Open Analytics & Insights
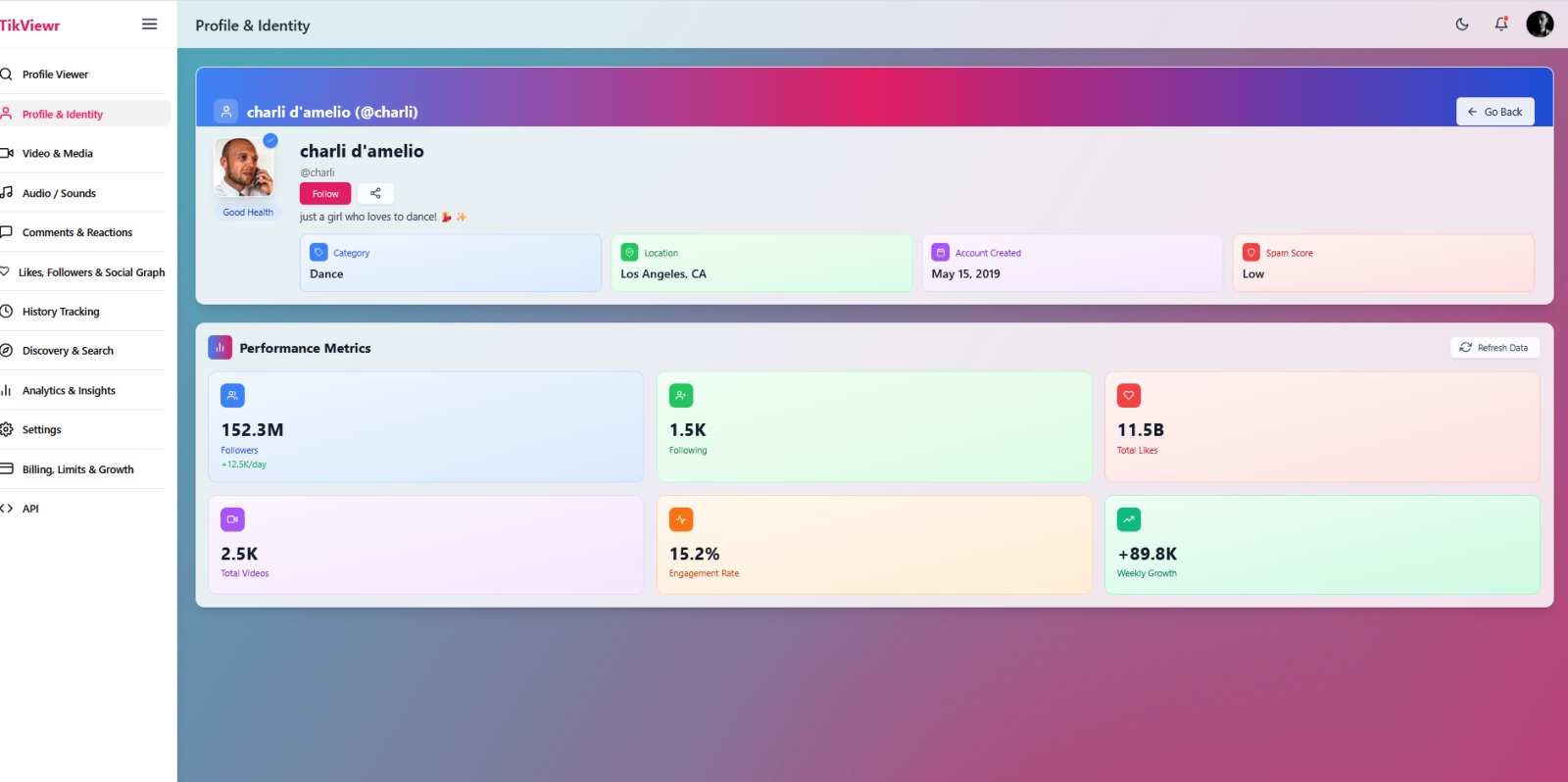 click(x=82, y=390)
